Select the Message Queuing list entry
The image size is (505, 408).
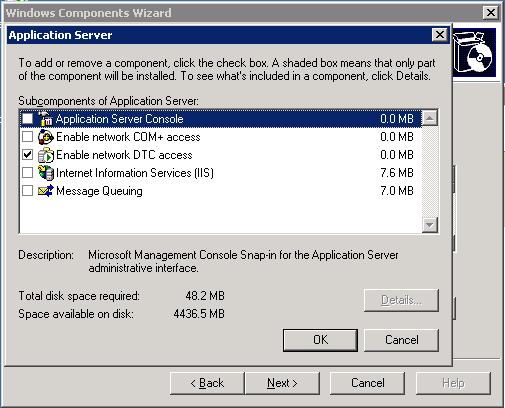220,191
